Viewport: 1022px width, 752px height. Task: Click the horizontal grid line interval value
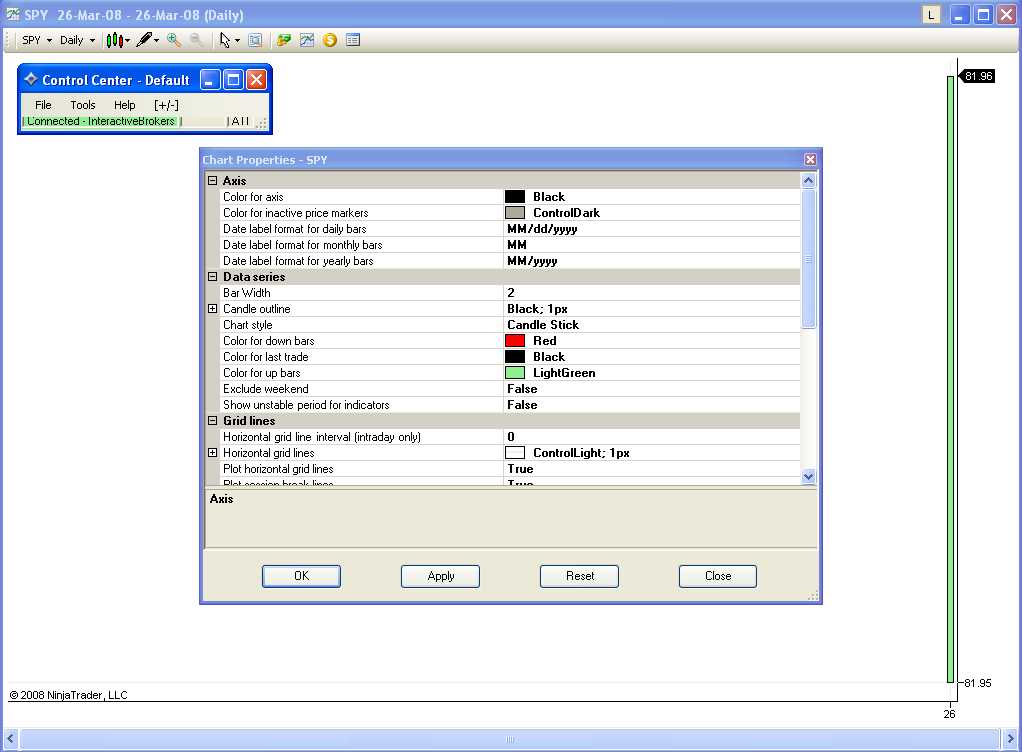(x=652, y=437)
